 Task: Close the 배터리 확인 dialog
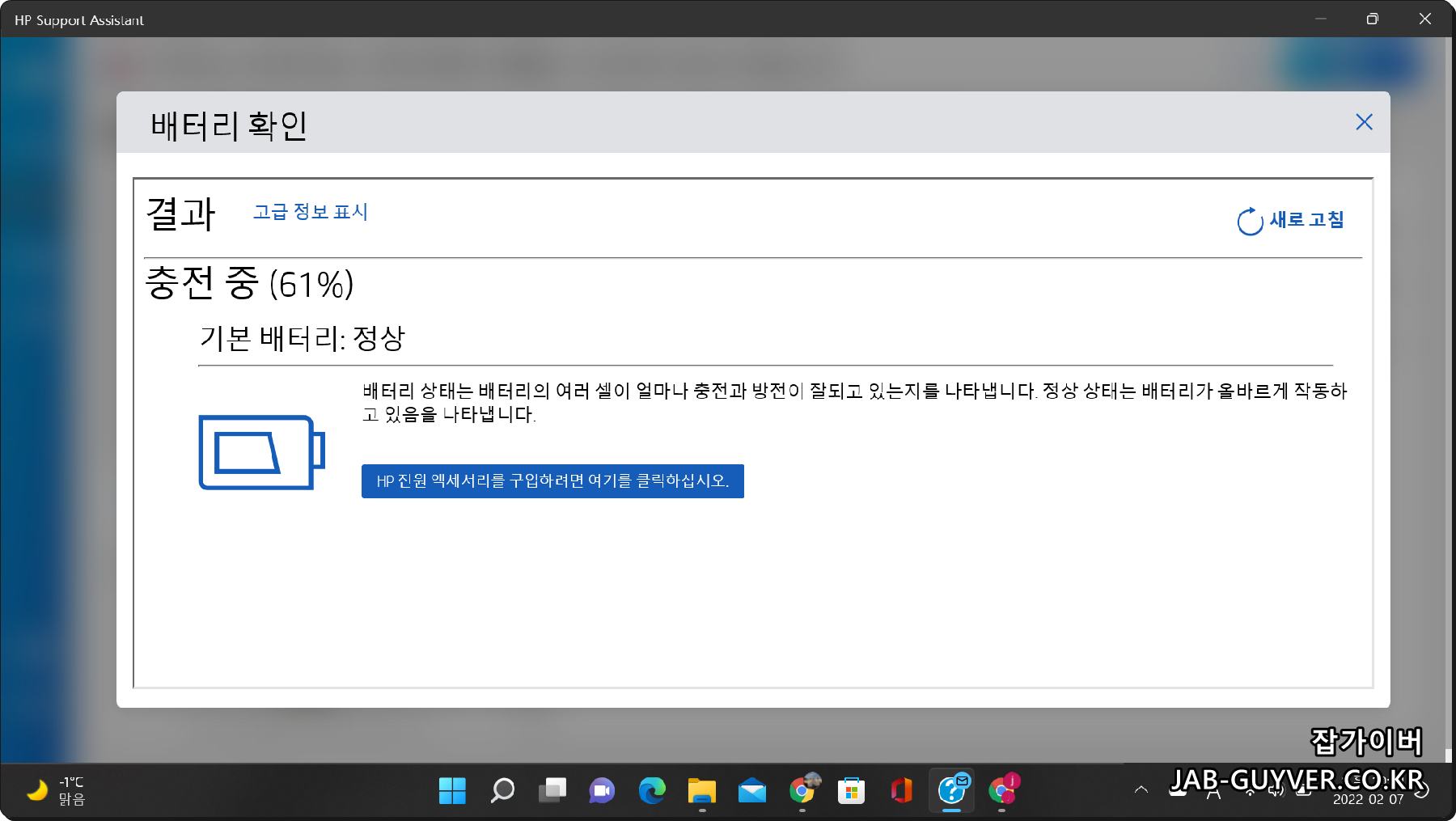[x=1364, y=122]
